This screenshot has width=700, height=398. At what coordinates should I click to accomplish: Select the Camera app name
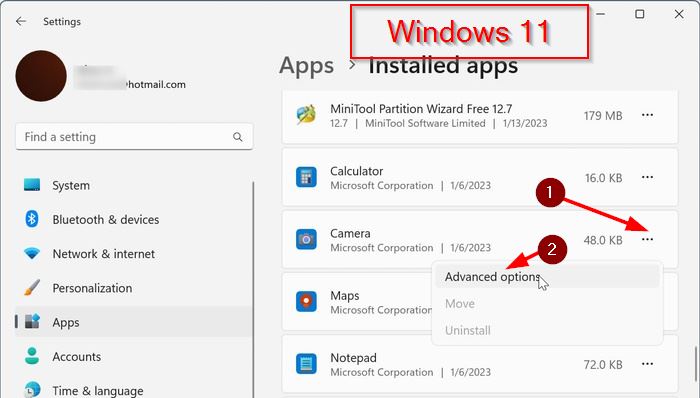pyautogui.click(x=350, y=233)
